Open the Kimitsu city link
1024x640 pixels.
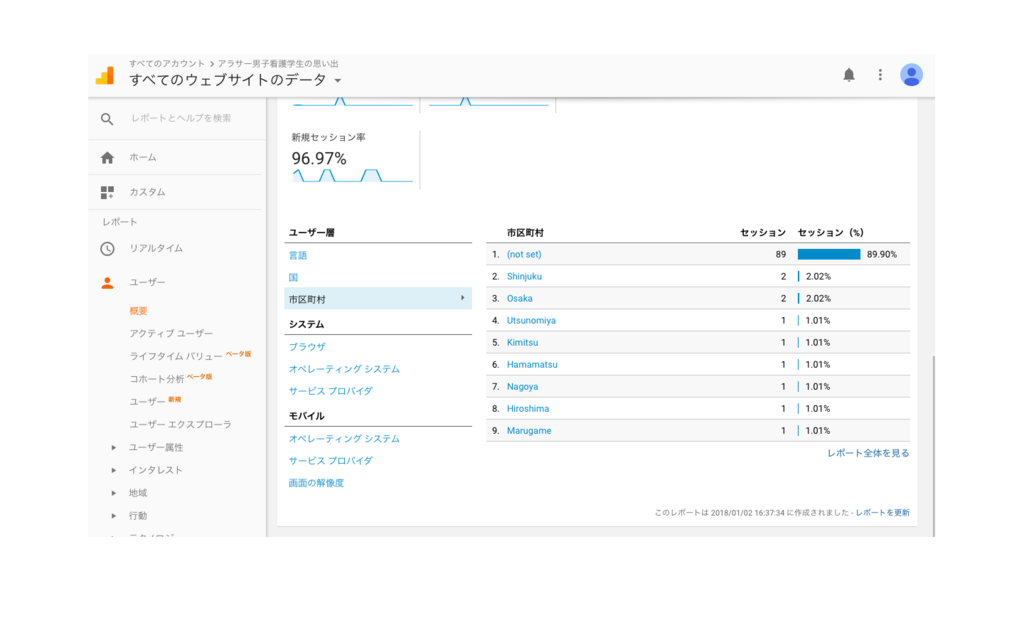coord(522,342)
